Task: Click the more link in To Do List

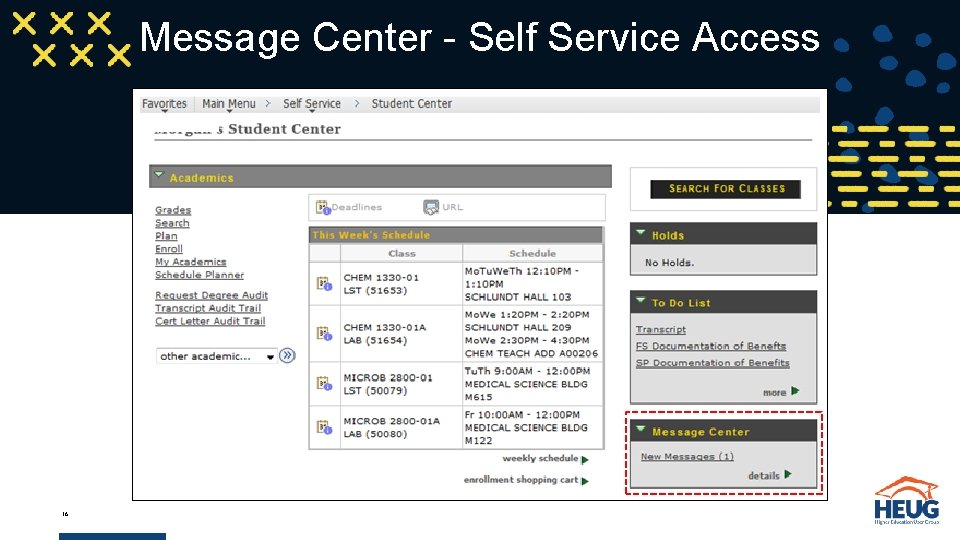Action: (x=774, y=392)
